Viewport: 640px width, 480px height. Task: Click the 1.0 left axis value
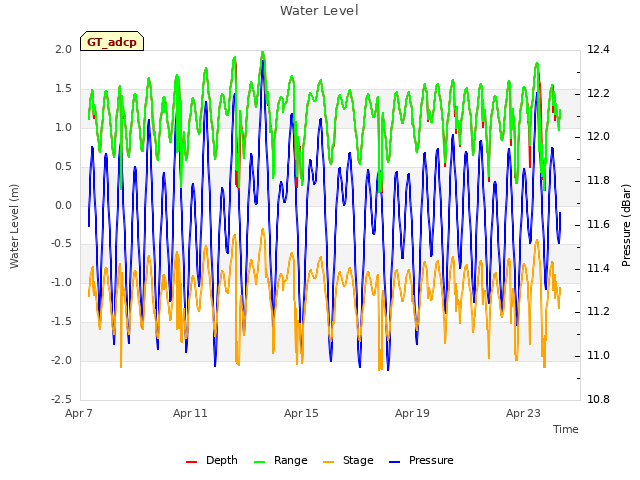[64, 127]
